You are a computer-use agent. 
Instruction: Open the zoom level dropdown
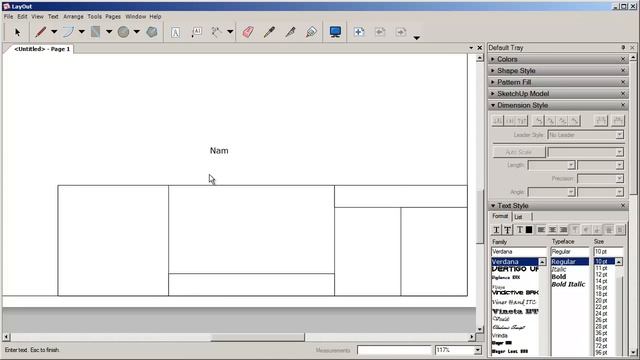(x=477, y=350)
